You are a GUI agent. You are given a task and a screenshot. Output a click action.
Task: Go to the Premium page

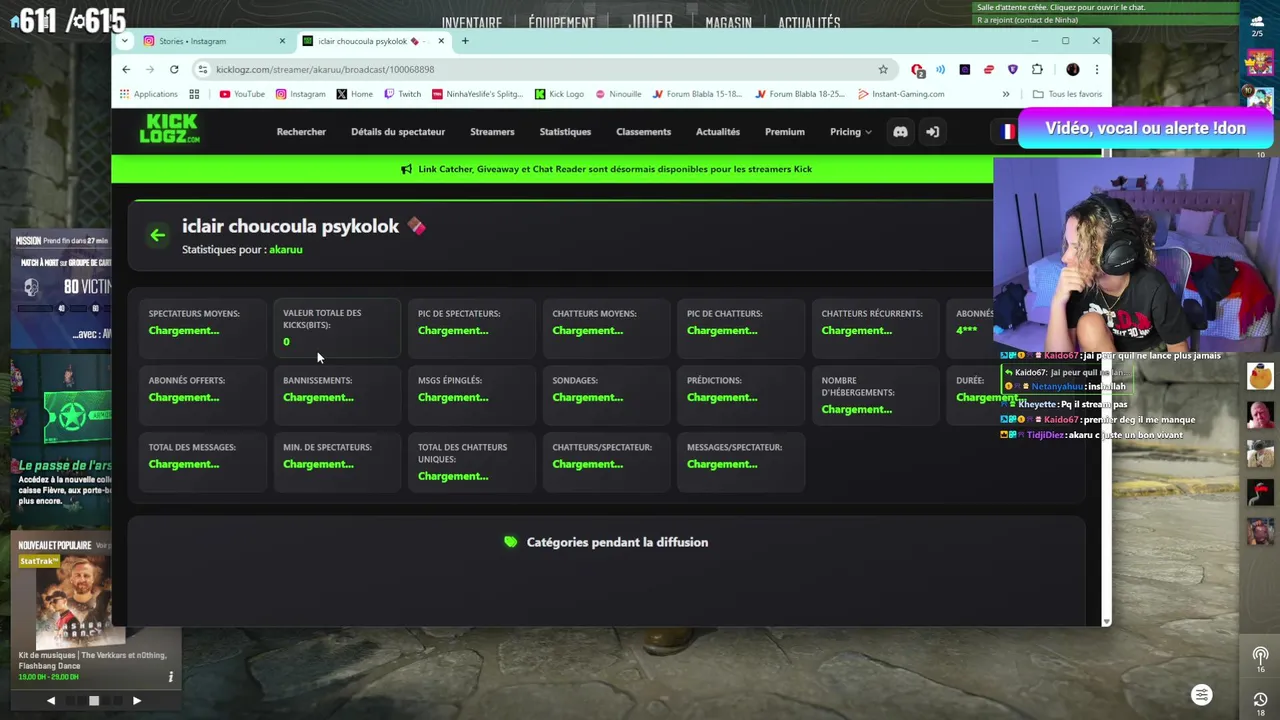pyautogui.click(x=785, y=132)
